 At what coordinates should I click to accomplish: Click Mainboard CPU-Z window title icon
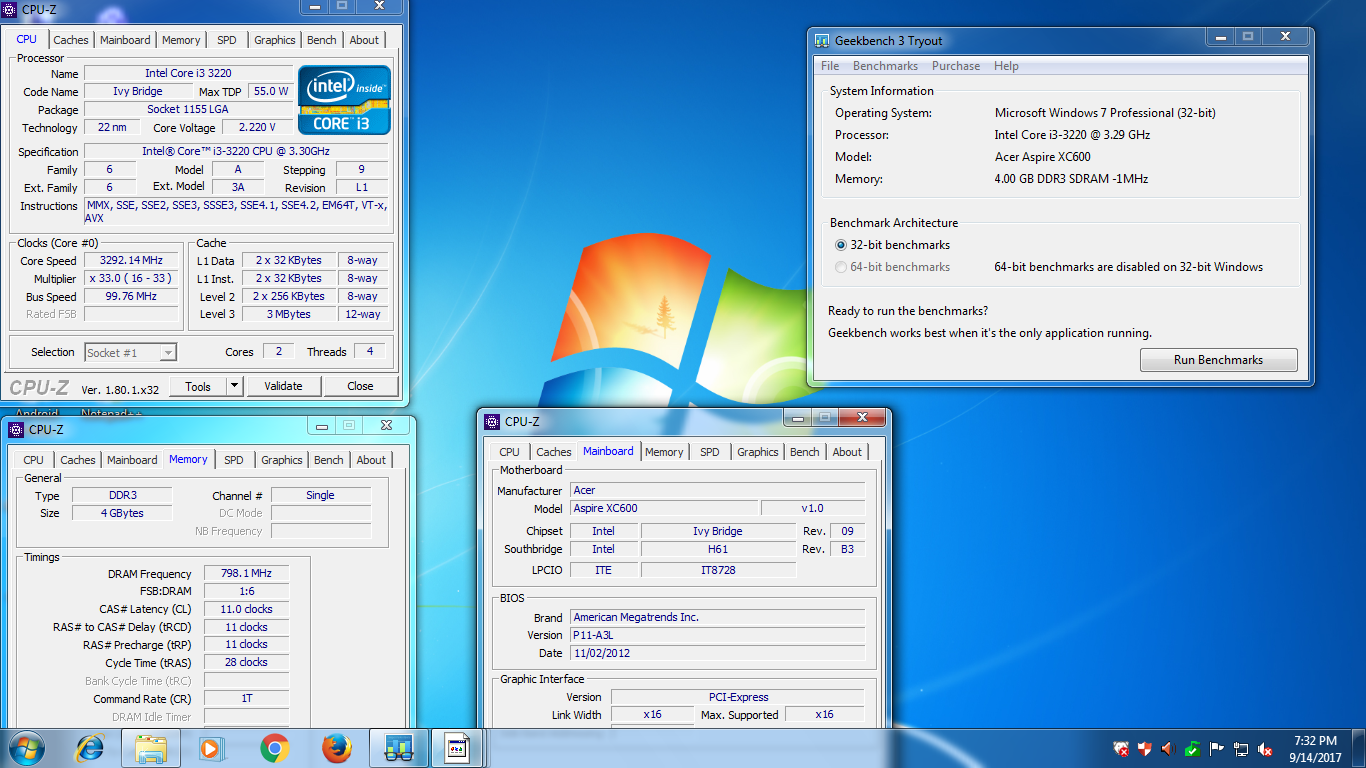pyautogui.click(x=492, y=422)
